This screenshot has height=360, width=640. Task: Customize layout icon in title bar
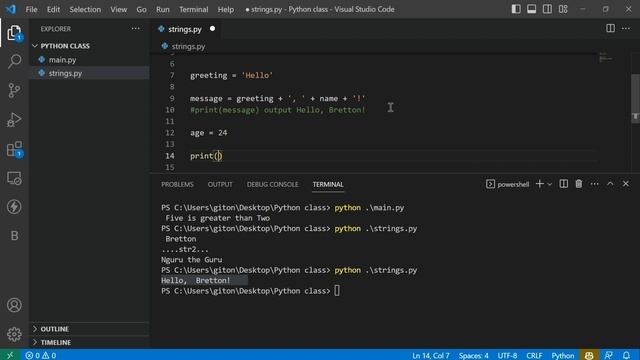pos(563,9)
